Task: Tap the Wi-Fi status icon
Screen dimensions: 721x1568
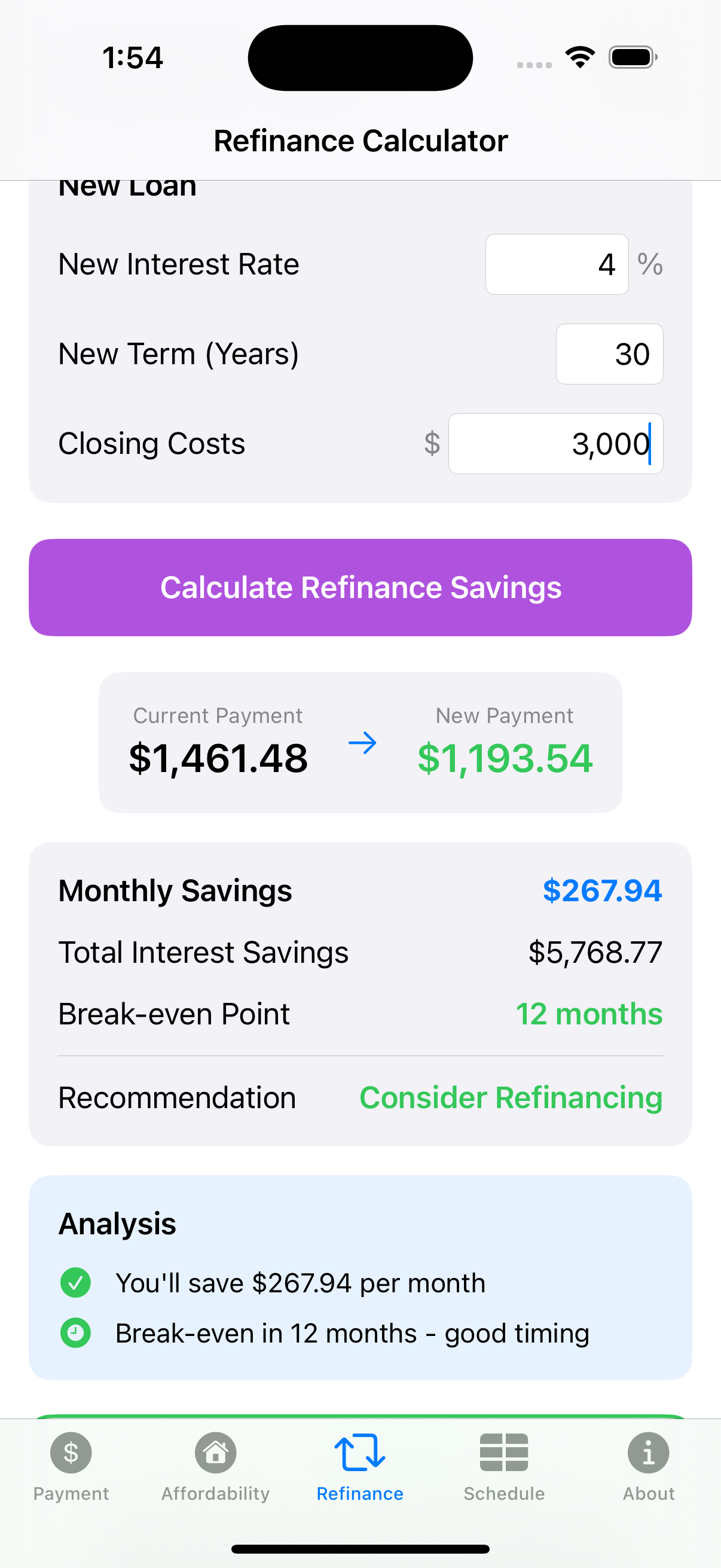Action: pyautogui.click(x=580, y=57)
